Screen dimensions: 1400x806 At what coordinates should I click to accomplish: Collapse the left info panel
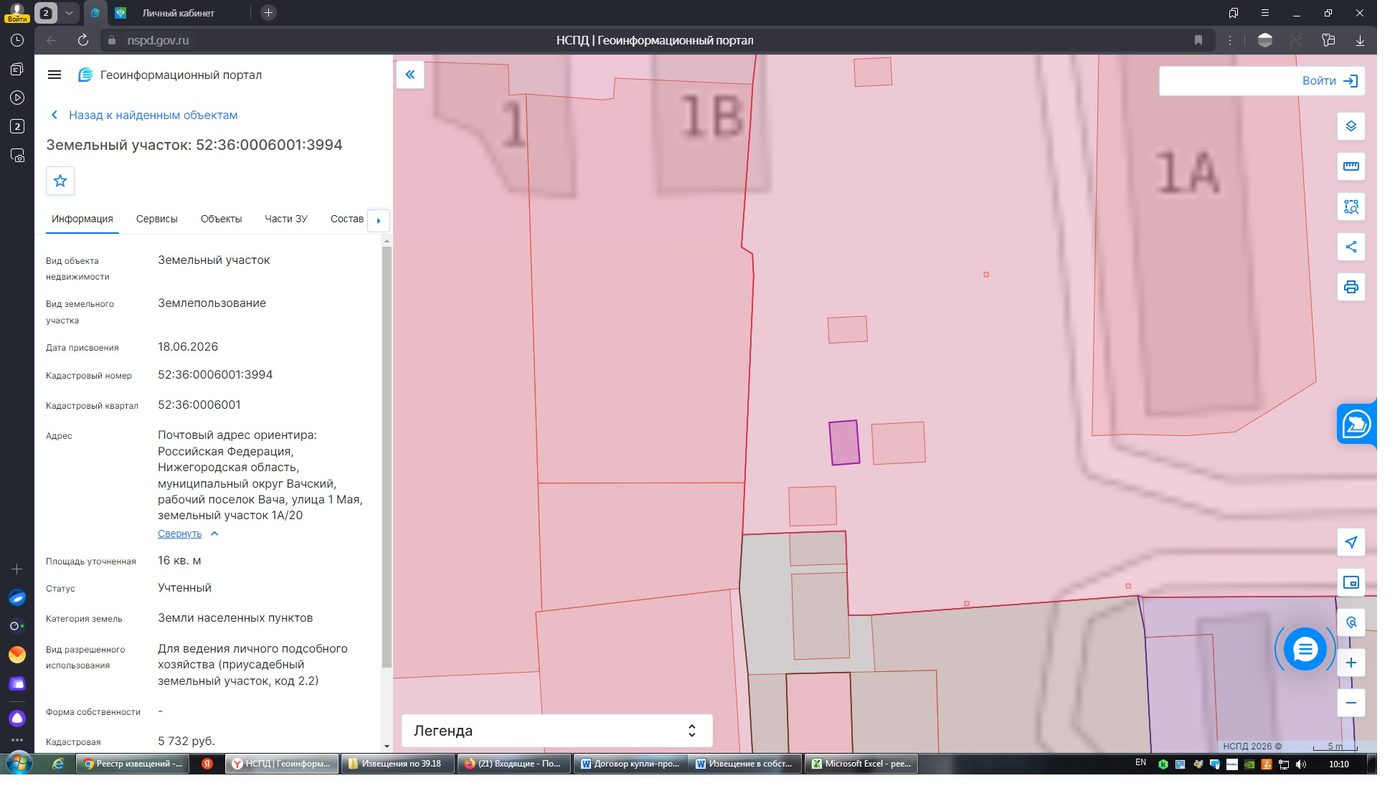pos(410,75)
